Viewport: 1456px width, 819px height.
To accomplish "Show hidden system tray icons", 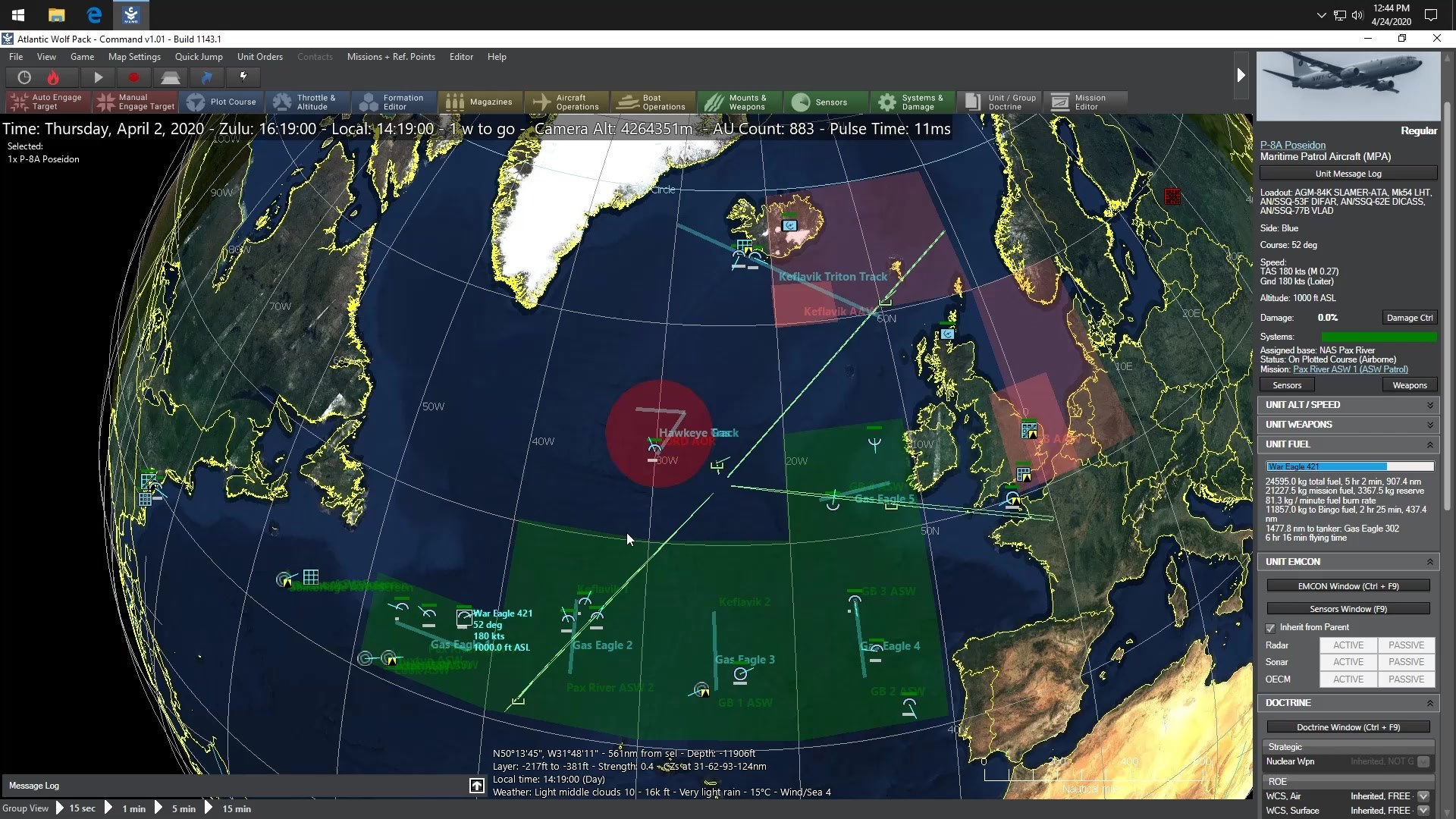I will pos(1321,14).
